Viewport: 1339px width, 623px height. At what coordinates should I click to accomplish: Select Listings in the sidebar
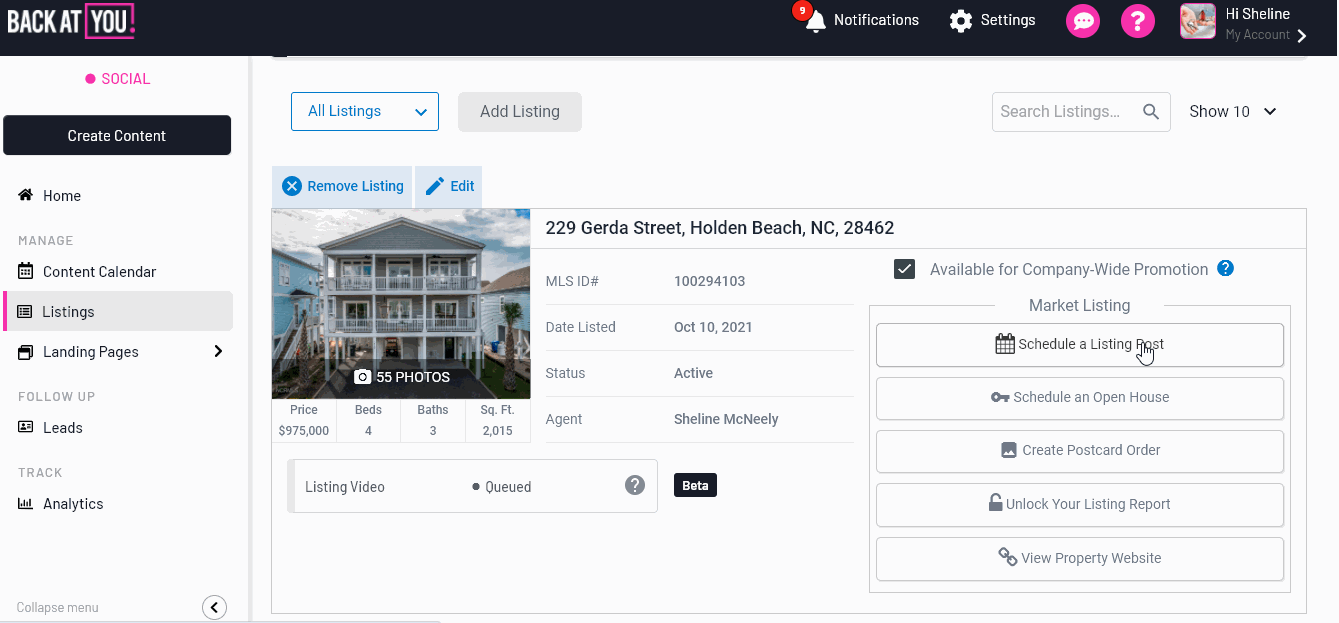tap(118, 312)
